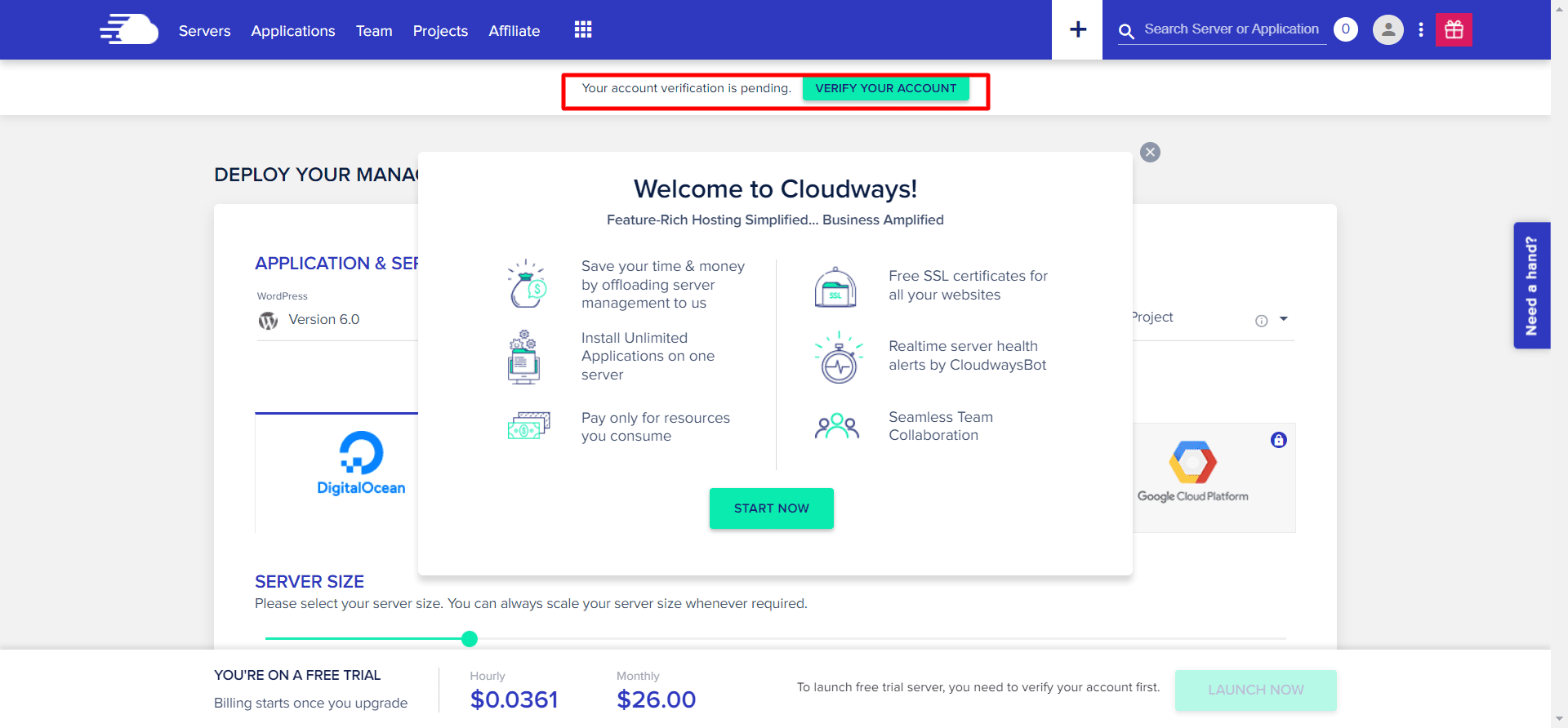
Task: Open the user profile avatar
Action: pos(1388,30)
